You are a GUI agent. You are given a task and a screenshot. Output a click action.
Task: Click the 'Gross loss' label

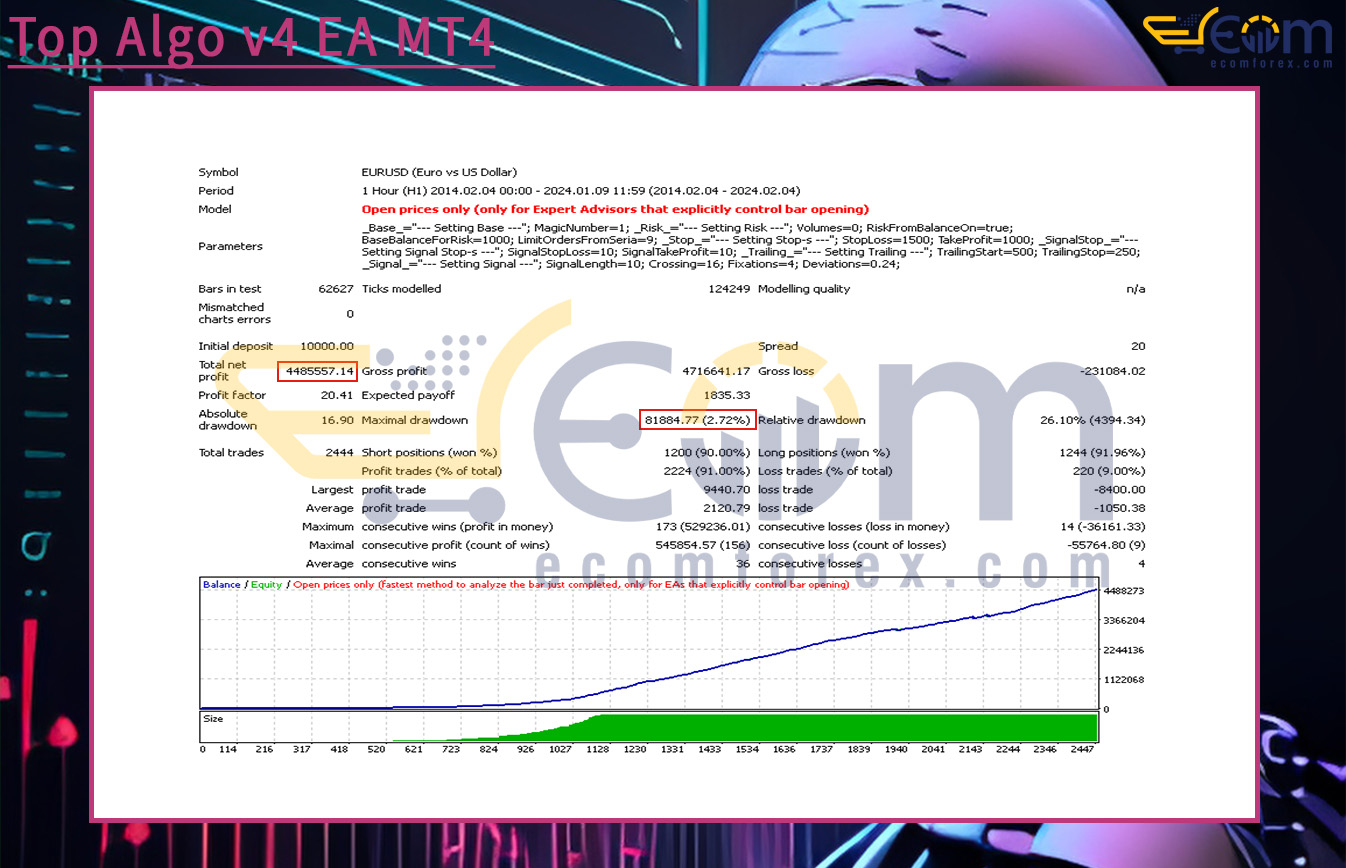[x=786, y=371]
